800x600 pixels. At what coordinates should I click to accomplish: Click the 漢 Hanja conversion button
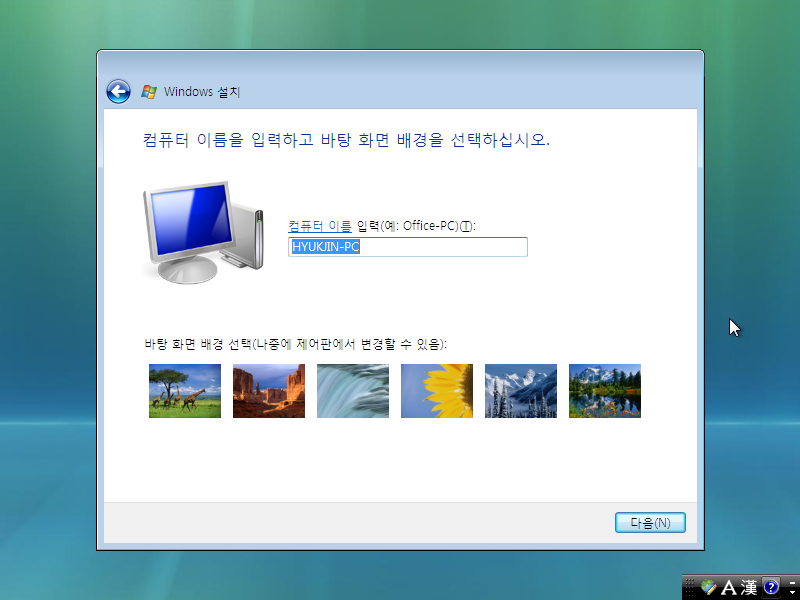(748, 587)
